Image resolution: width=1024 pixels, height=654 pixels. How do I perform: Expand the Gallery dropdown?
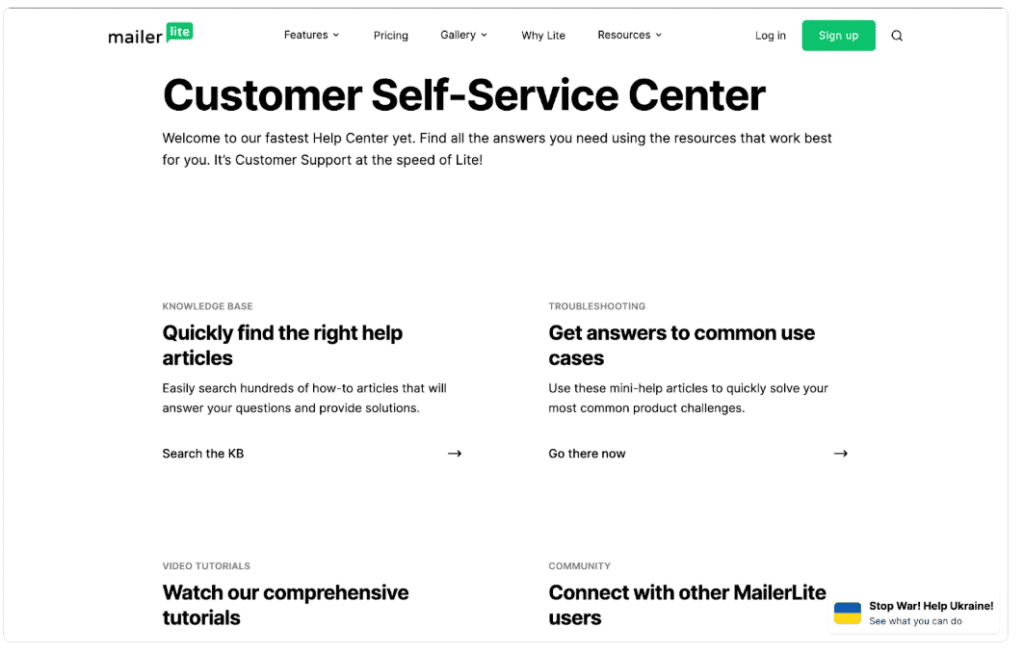click(463, 35)
